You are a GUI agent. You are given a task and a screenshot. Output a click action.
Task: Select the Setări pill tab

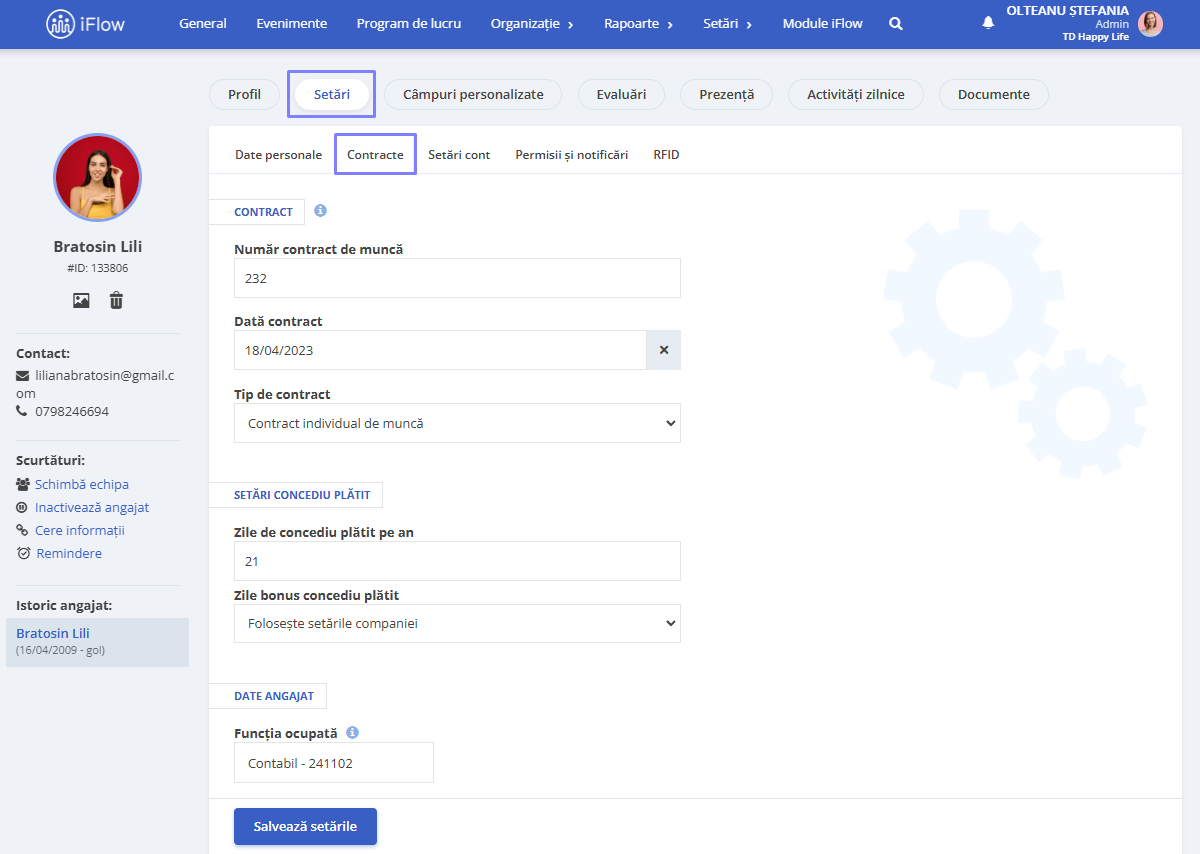coord(332,94)
